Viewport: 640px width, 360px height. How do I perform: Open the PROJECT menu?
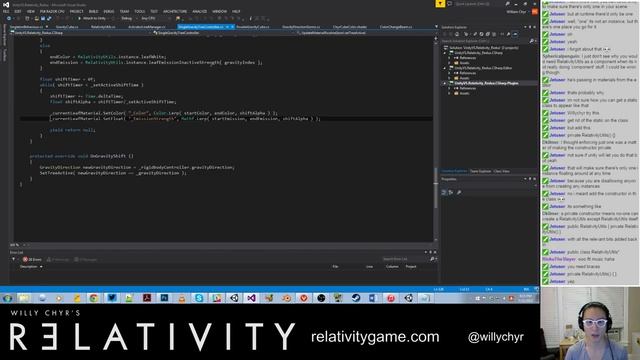(76, 11)
